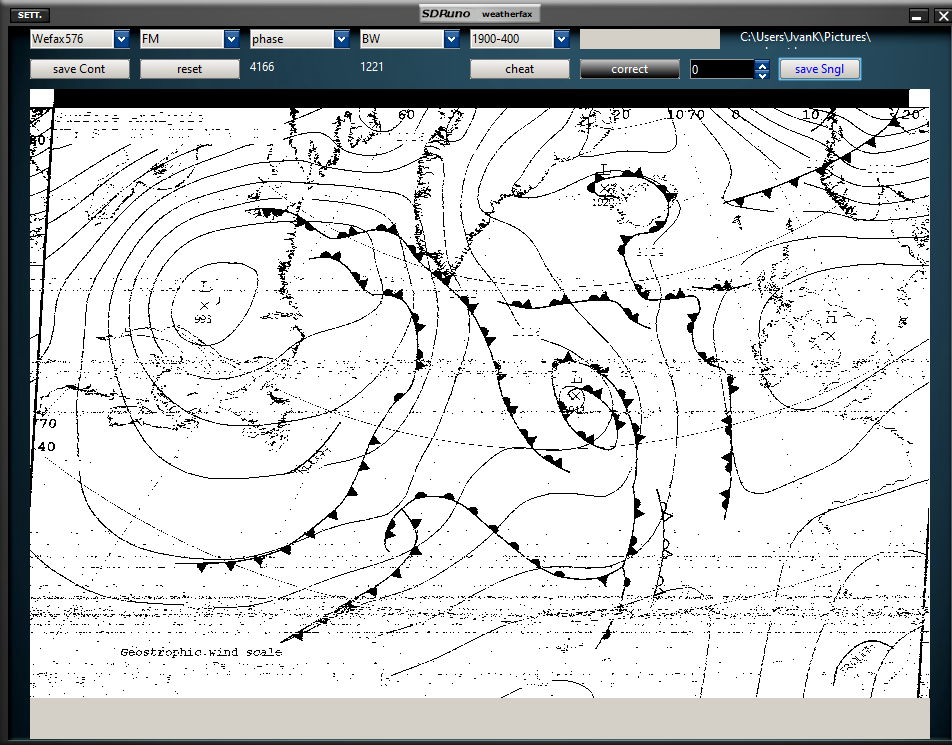This screenshot has width=952, height=745.
Task: Open the FM demodulation dropdown arrow
Action: [231, 39]
